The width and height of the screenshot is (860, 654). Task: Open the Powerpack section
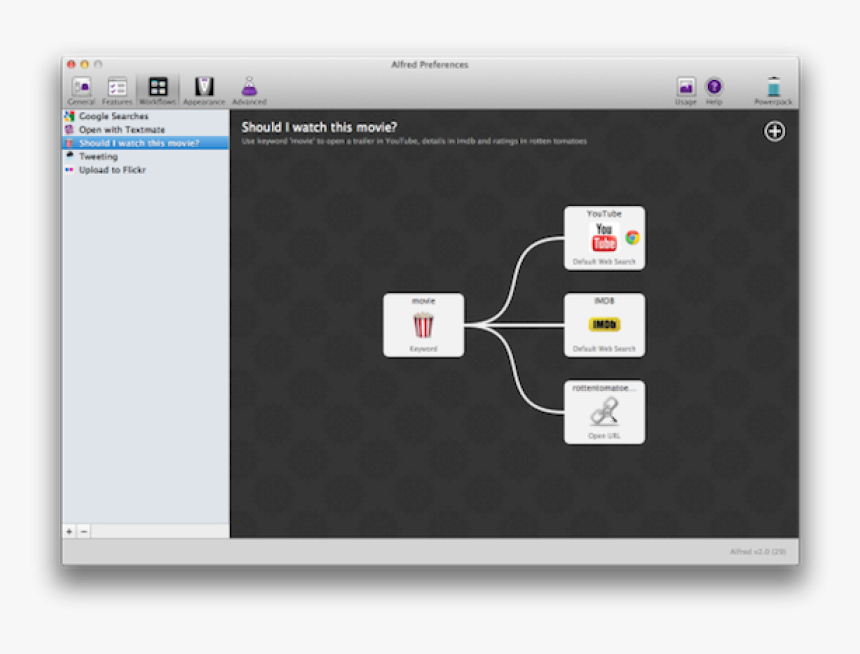(x=773, y=89)
